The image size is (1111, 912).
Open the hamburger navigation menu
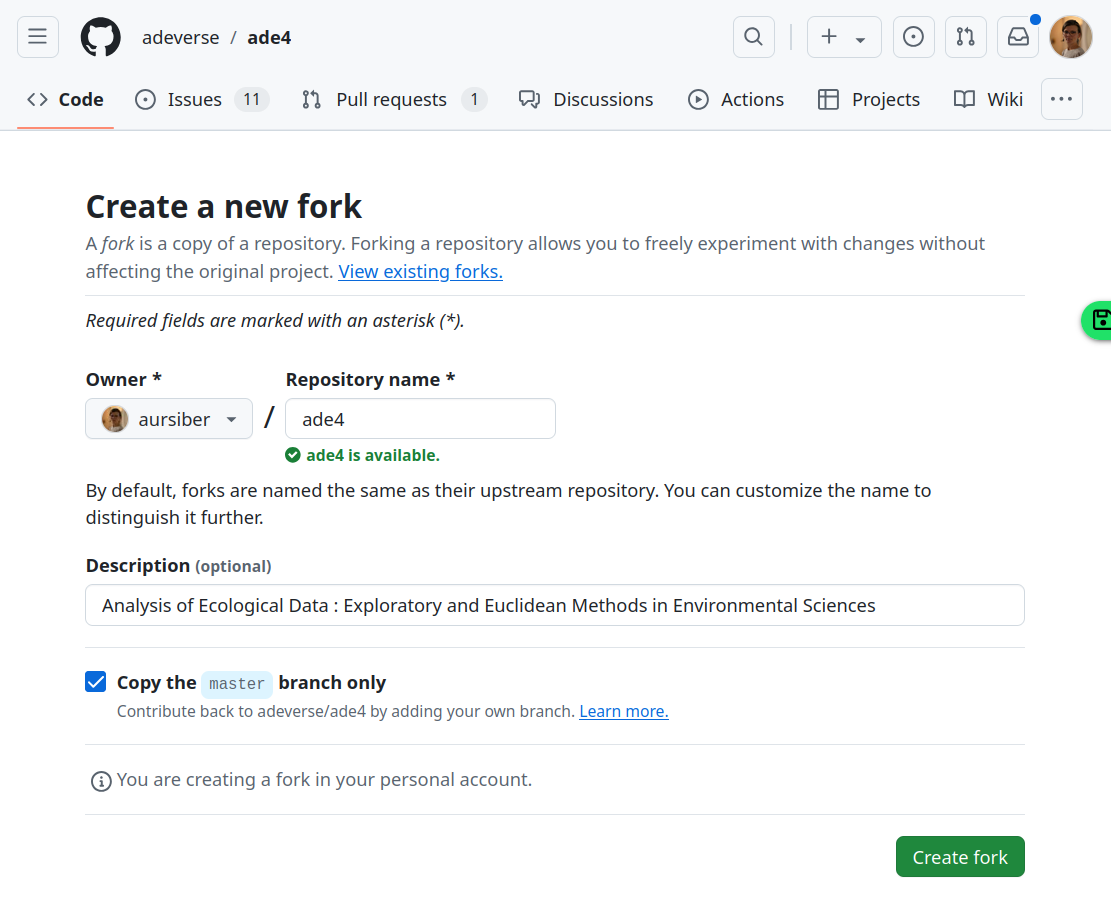pos(38,37)
